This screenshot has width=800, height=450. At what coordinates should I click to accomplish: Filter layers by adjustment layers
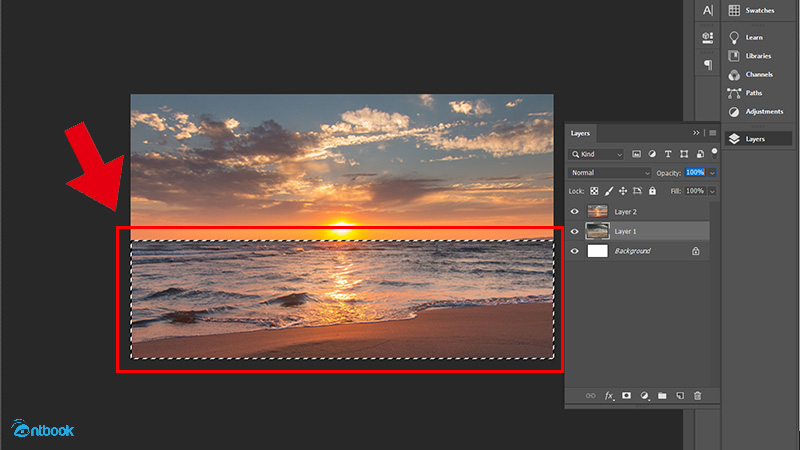coord(652,154)
